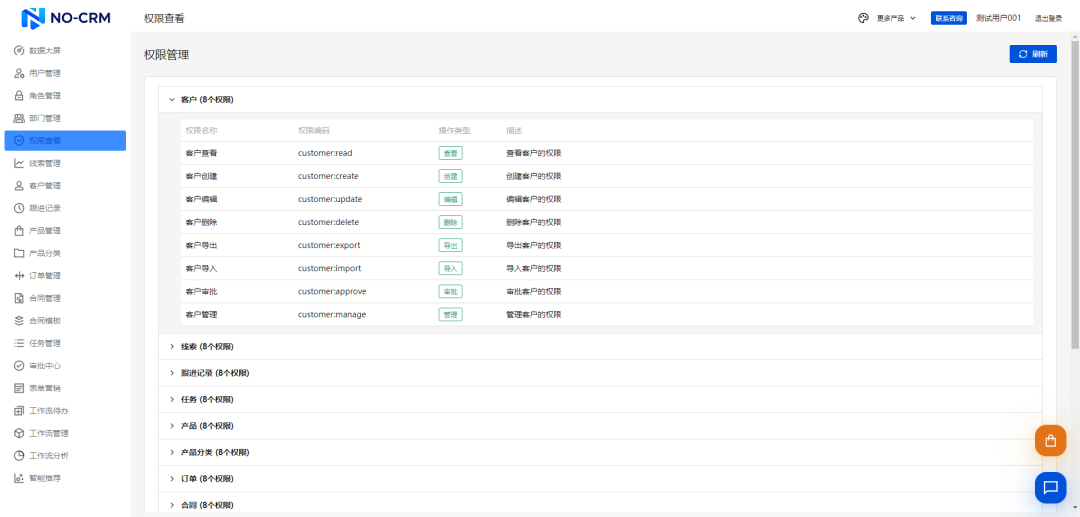The image size is (1080, 517).
Task: Open 合同模板 layers icon in sidebar
Action: tap(19, 321)
